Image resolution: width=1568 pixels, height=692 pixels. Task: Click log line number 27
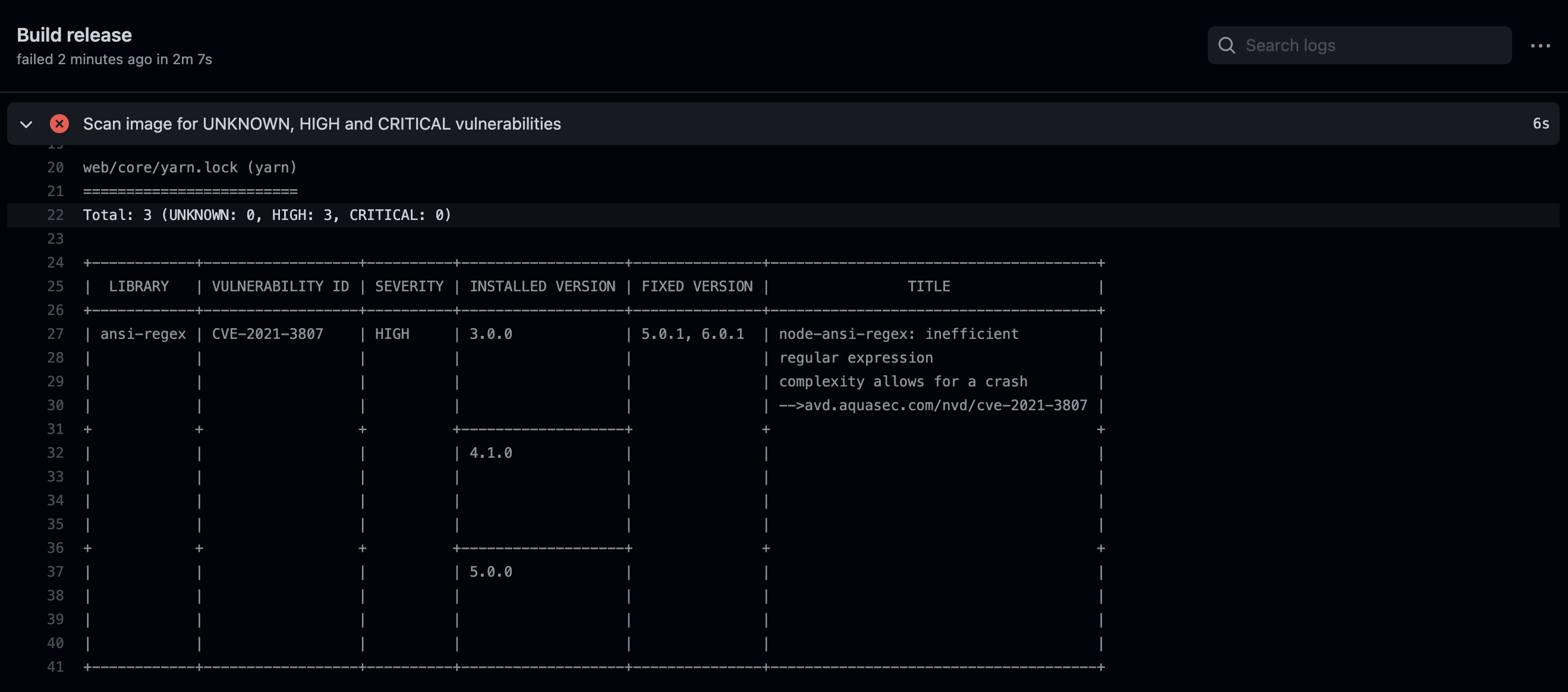(55, 334)
